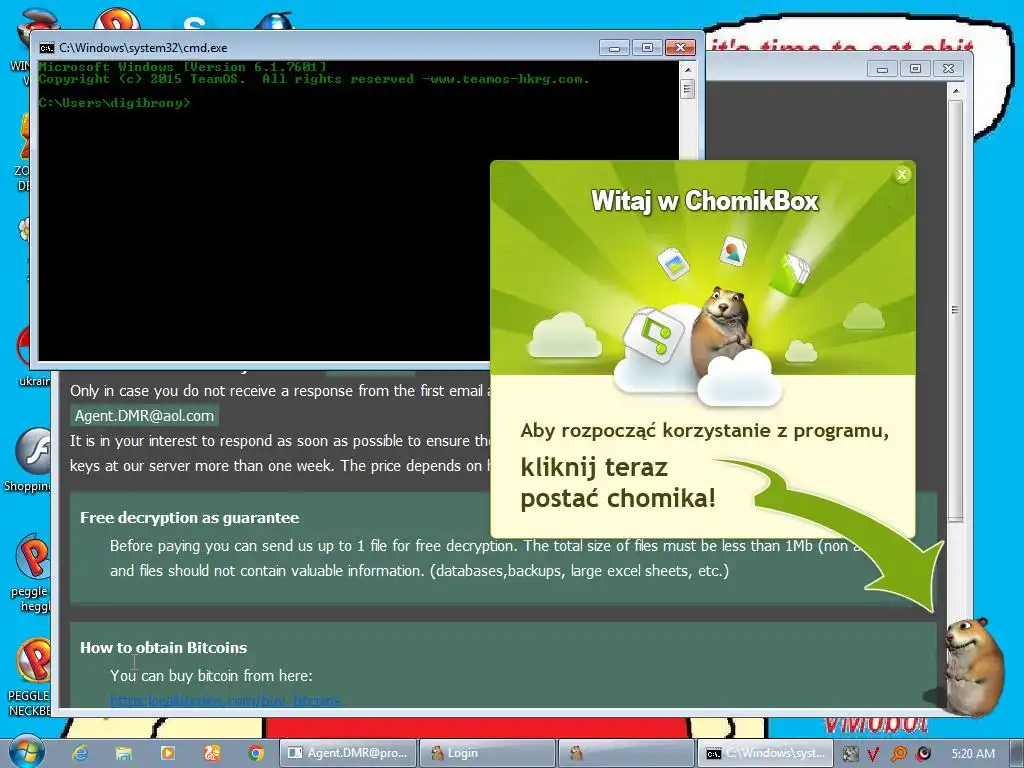Select the Skype S desktop icon at top
This screenshot has width=1024, height=768.
pos(195,23)
